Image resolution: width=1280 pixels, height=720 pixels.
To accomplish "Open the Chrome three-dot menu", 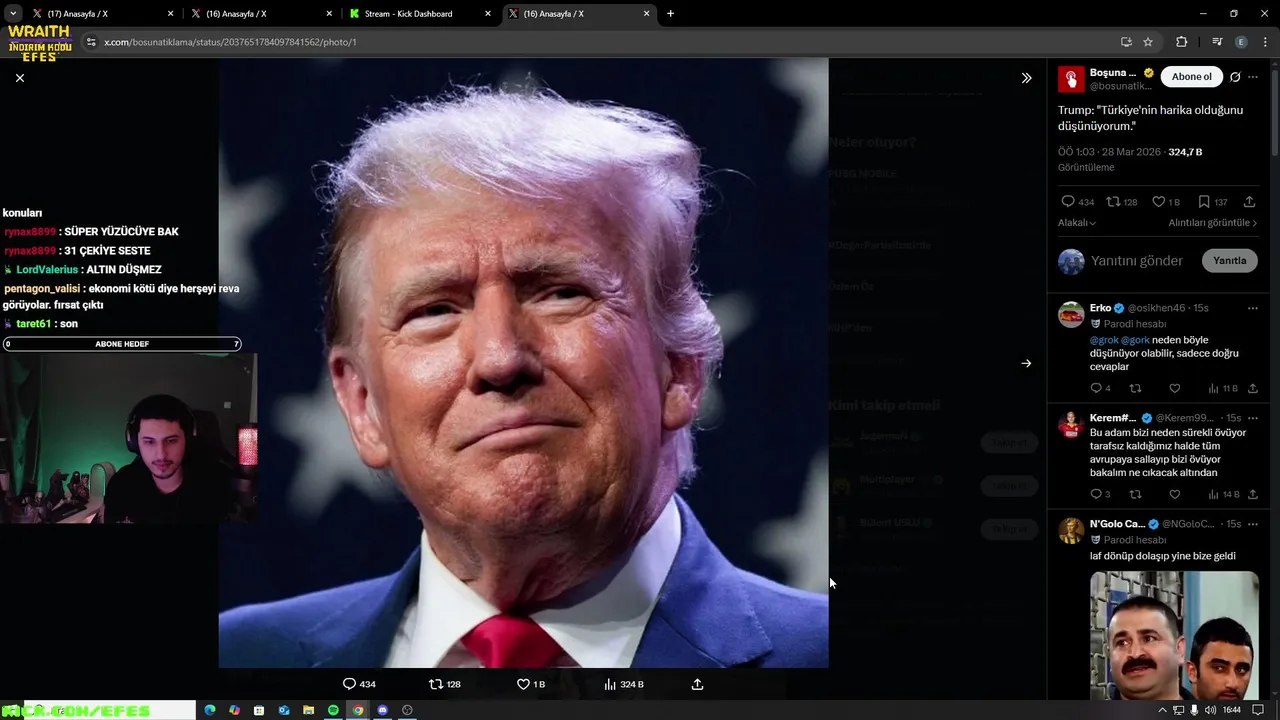I will pyautogui.click(x=1266, y=42).
